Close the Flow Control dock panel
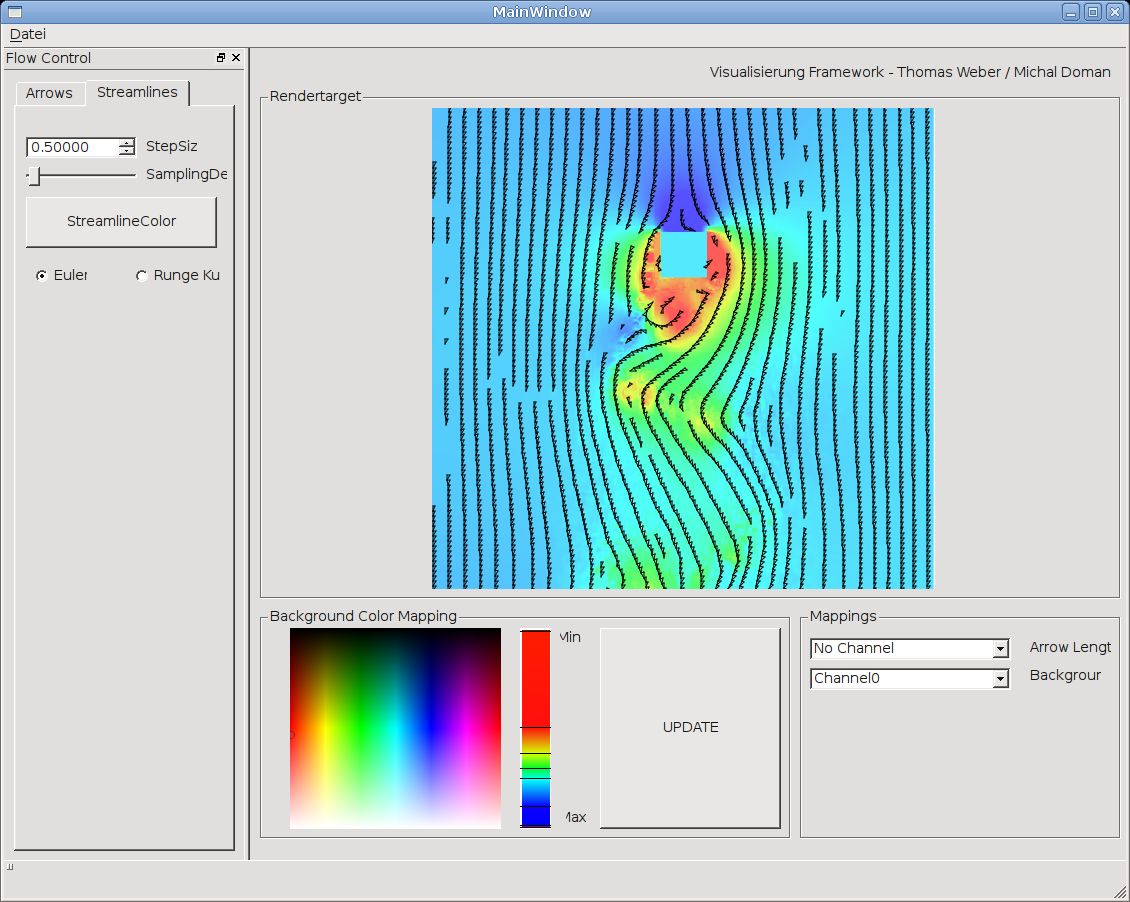 click(x=236, y=58)
